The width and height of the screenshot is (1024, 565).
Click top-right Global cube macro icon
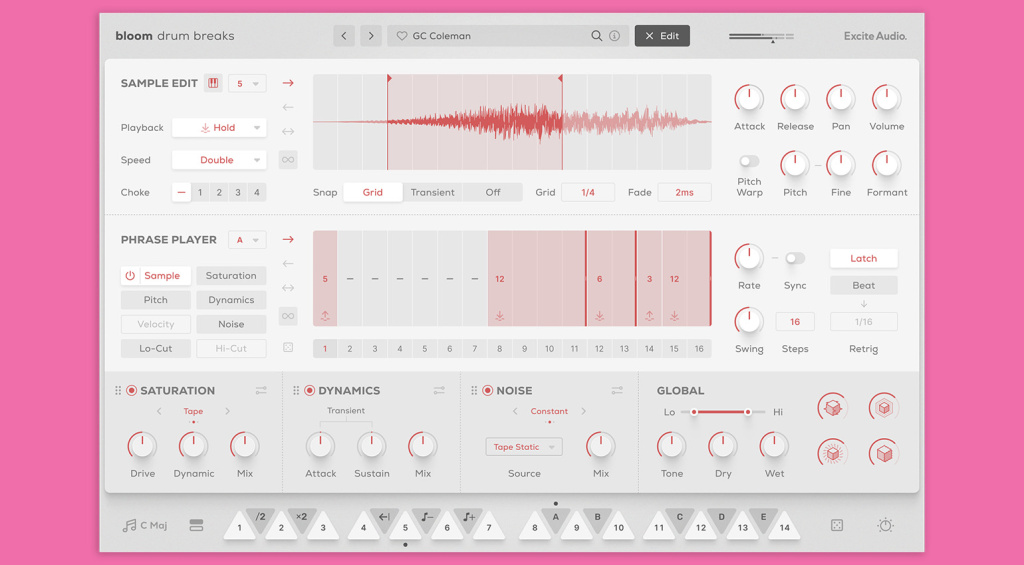click(x=884, y=408)
